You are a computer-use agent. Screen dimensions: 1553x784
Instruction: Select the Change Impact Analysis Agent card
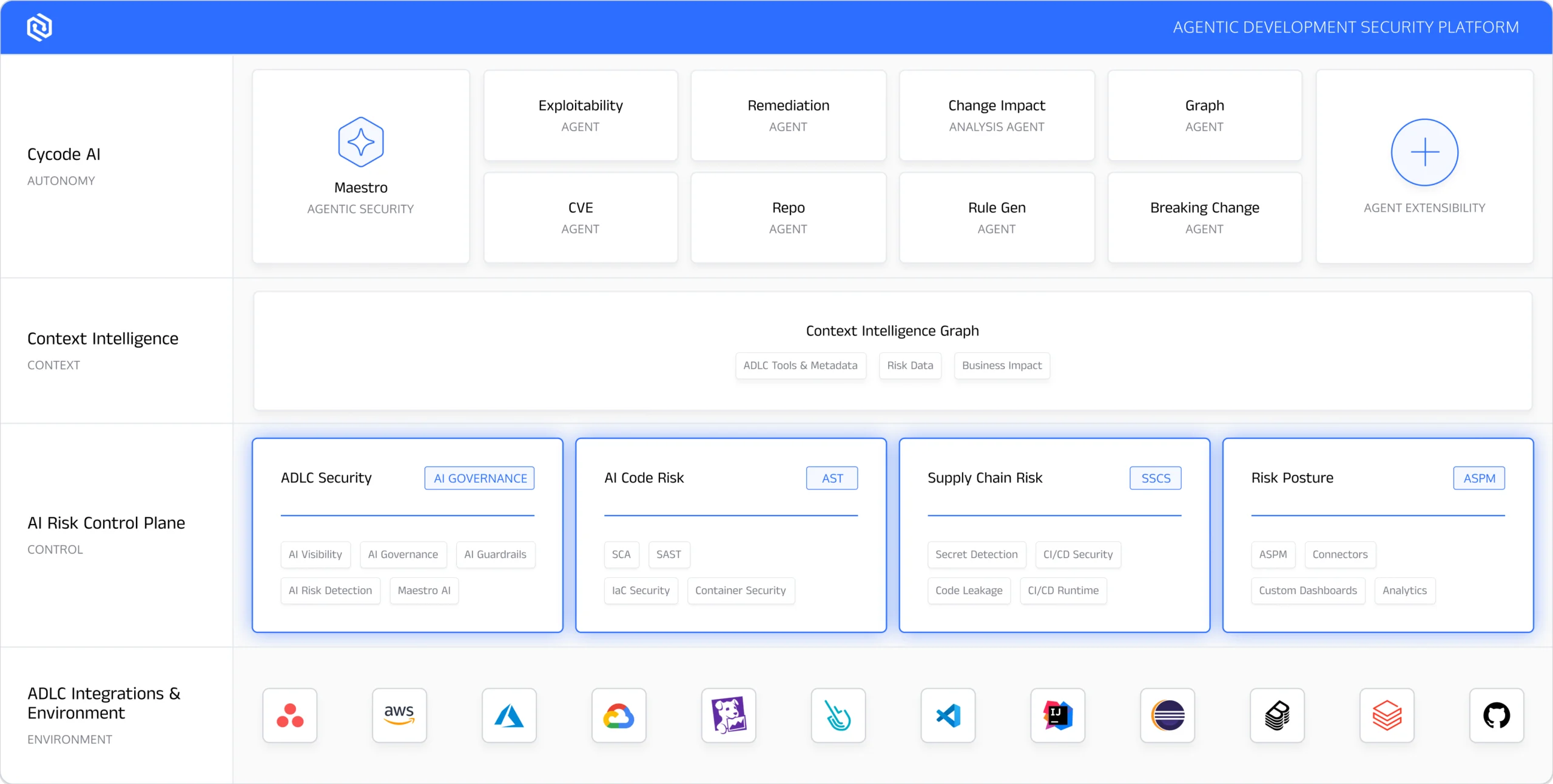click(x=997, y=115)
